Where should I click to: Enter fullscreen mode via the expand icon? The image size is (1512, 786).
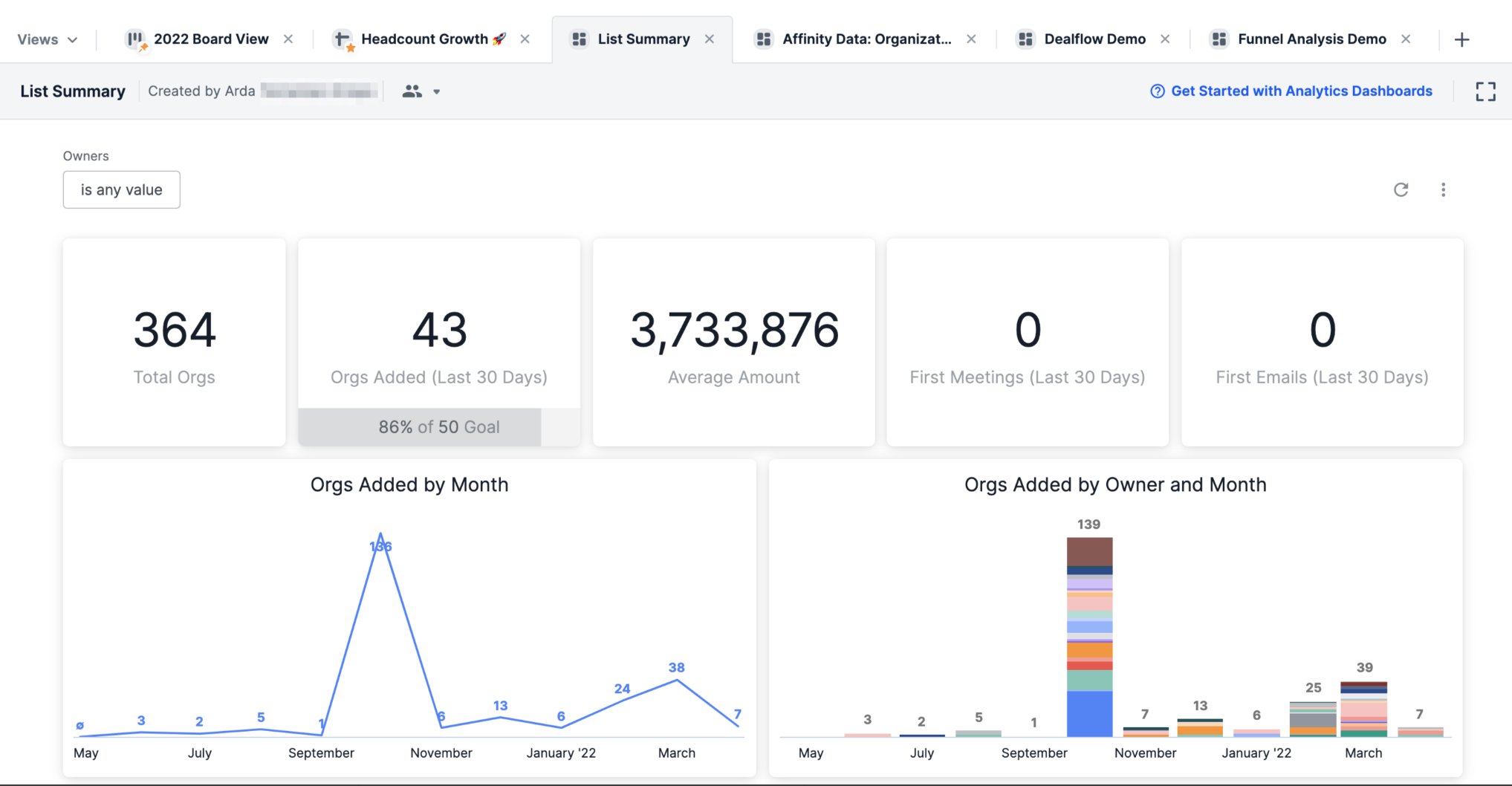click(1485, 91)
